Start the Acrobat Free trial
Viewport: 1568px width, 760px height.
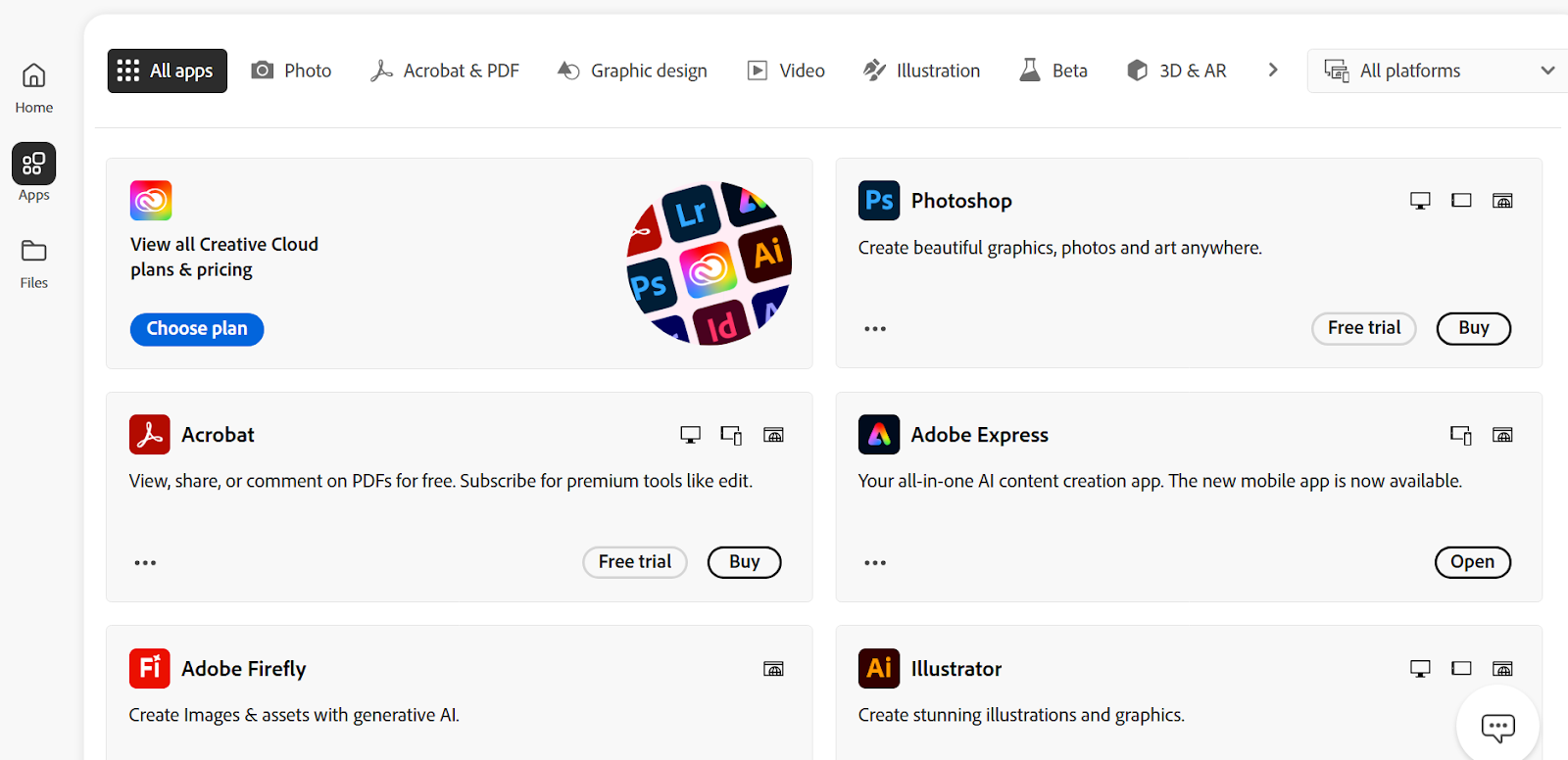(x=635, y=562)
